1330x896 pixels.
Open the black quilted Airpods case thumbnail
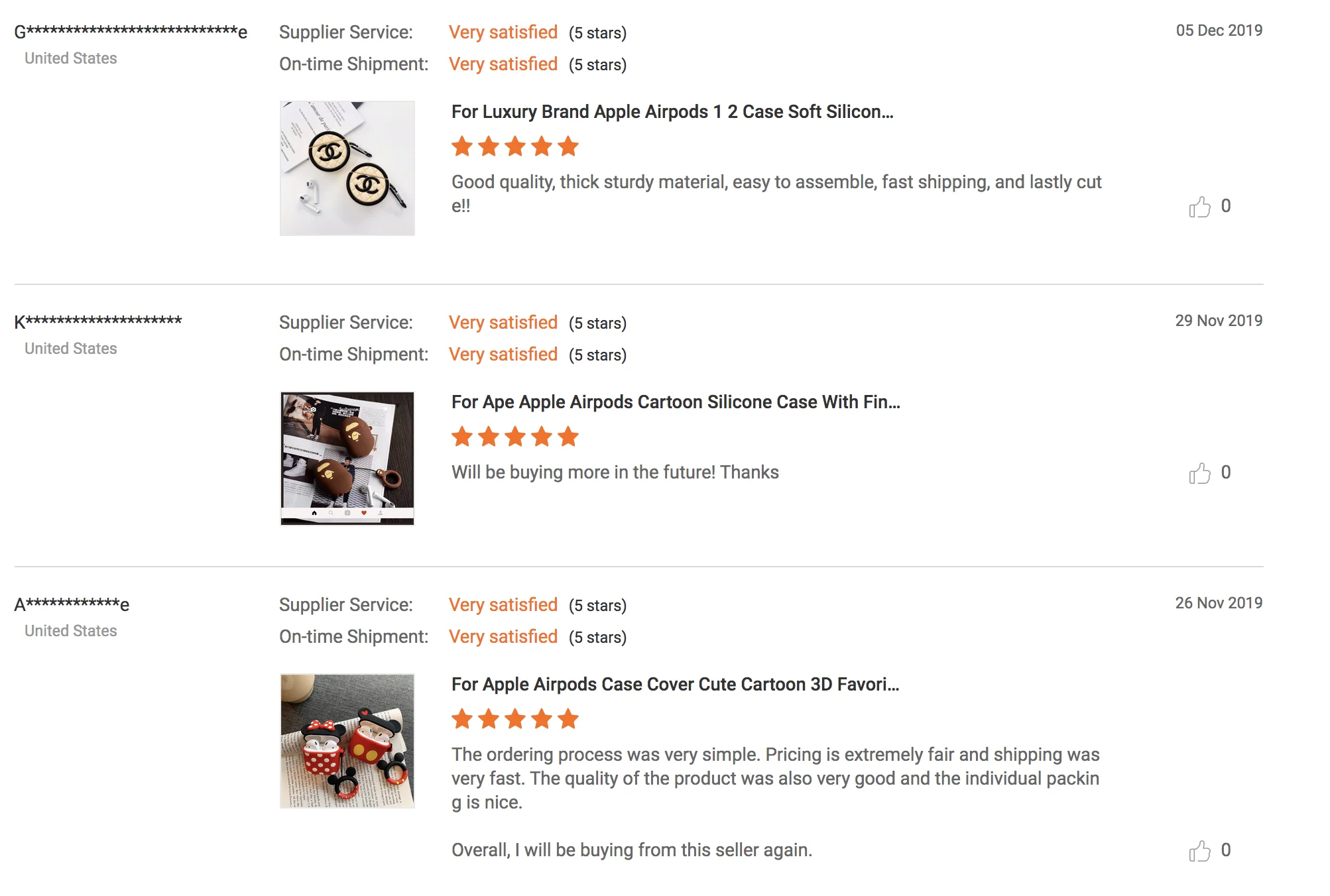click(x=347, y=168)
